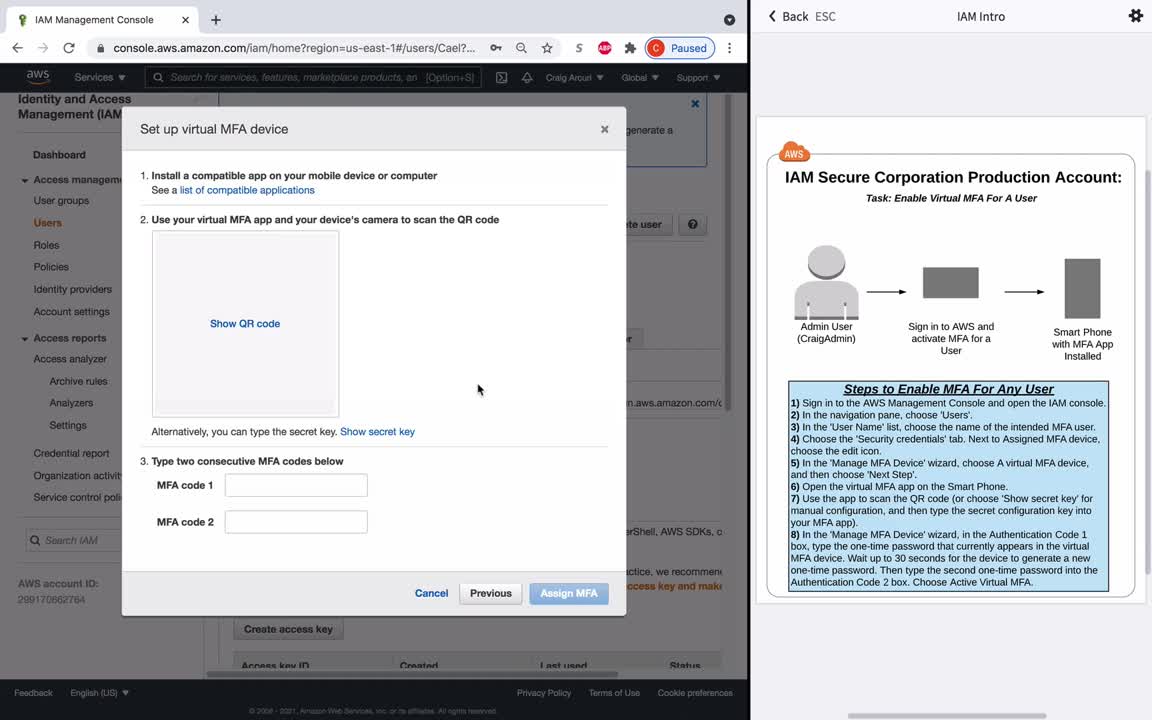Screen dimensions: 1152x720
Task: Open Terms of Use footer link
Action: click(614, 693)
